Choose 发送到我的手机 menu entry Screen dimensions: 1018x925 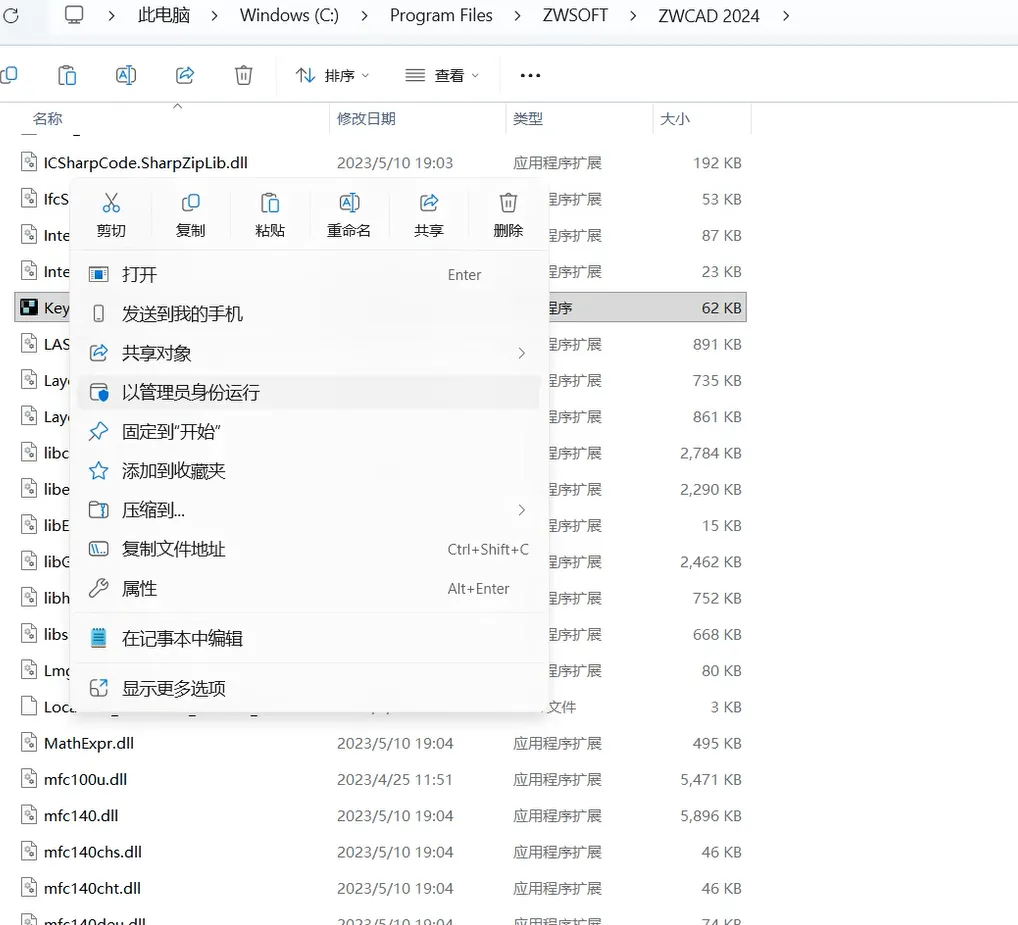pyautogui.click(x=308, y=314)
